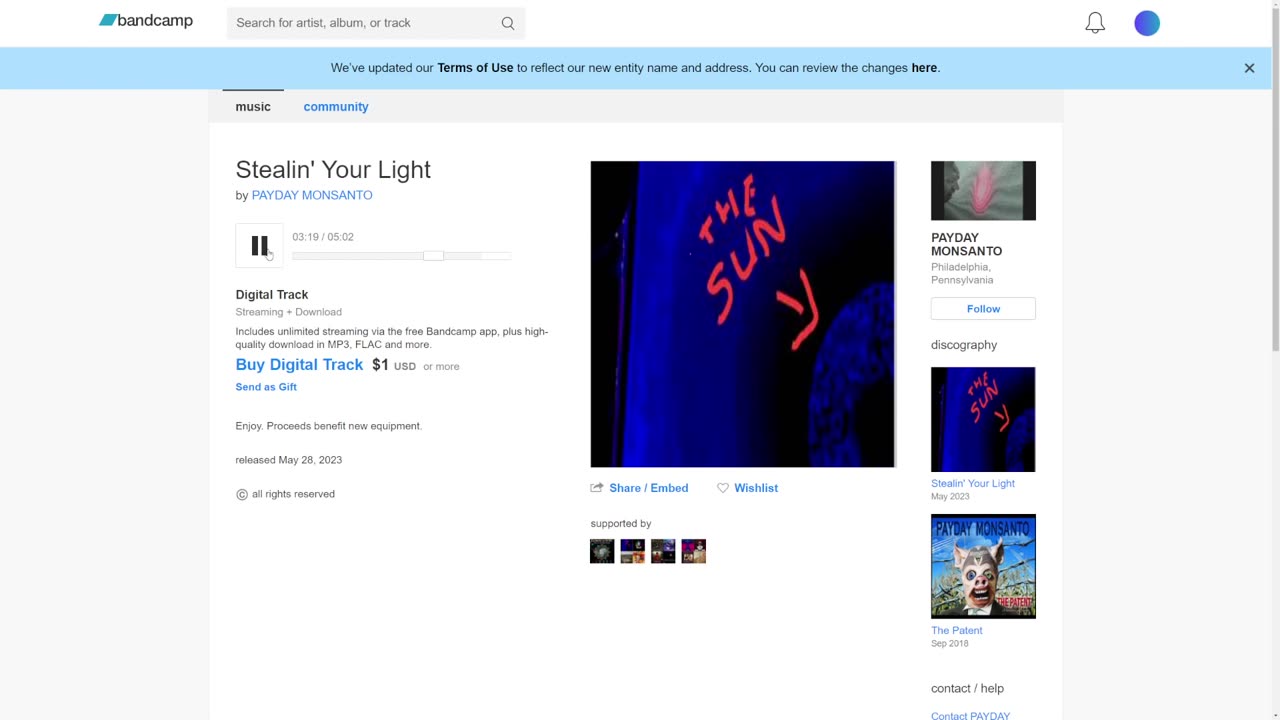Click the search magnifier icon
The image size is (1280, 720).
(508, 23)
